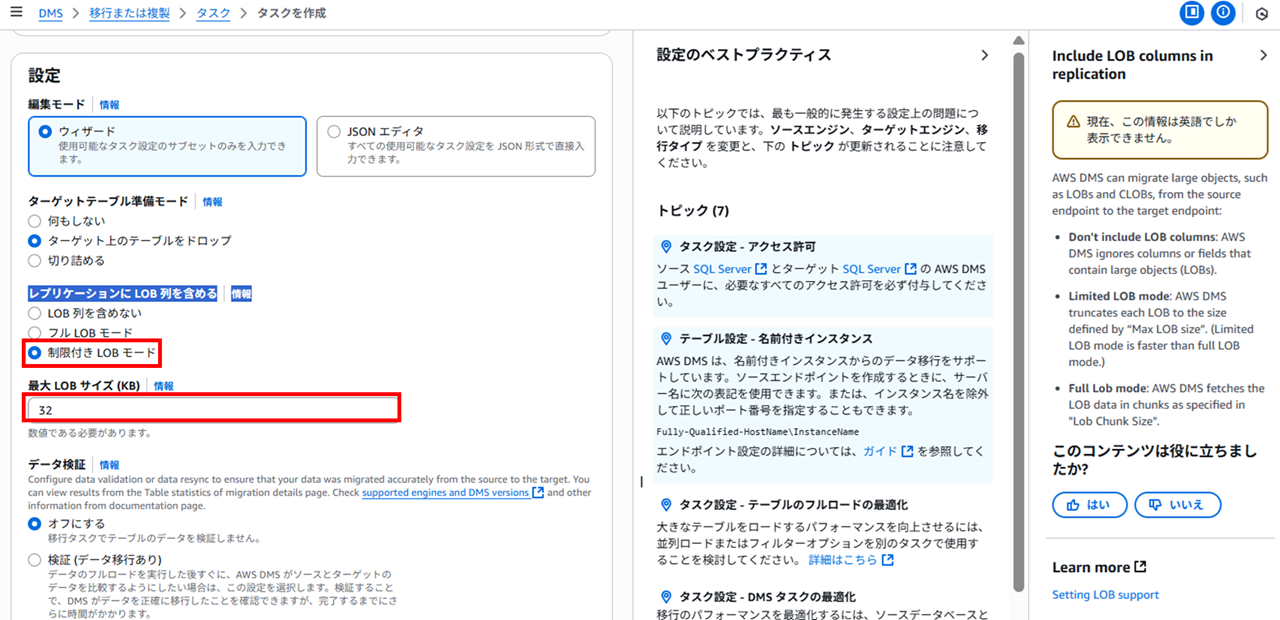Viewport: 1280px width, 620px height.
Task: Click external icon after source SQL Server link
Action: click(761, 269)
